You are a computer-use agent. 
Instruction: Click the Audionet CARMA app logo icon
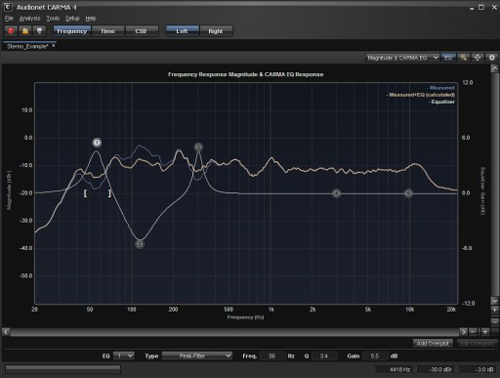pos(8,7)
